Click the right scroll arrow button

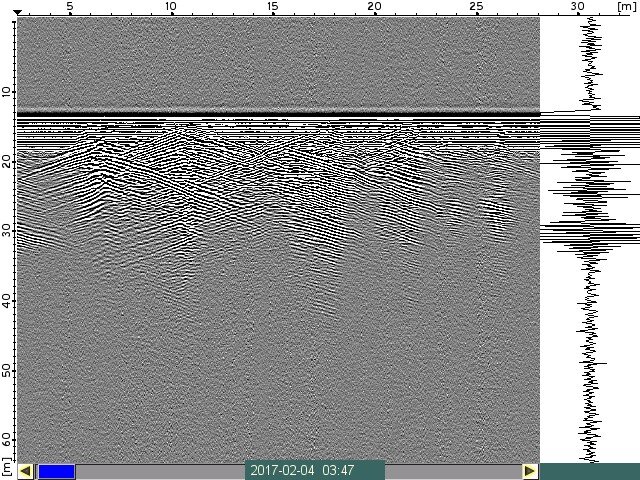[x=530, y=471]
